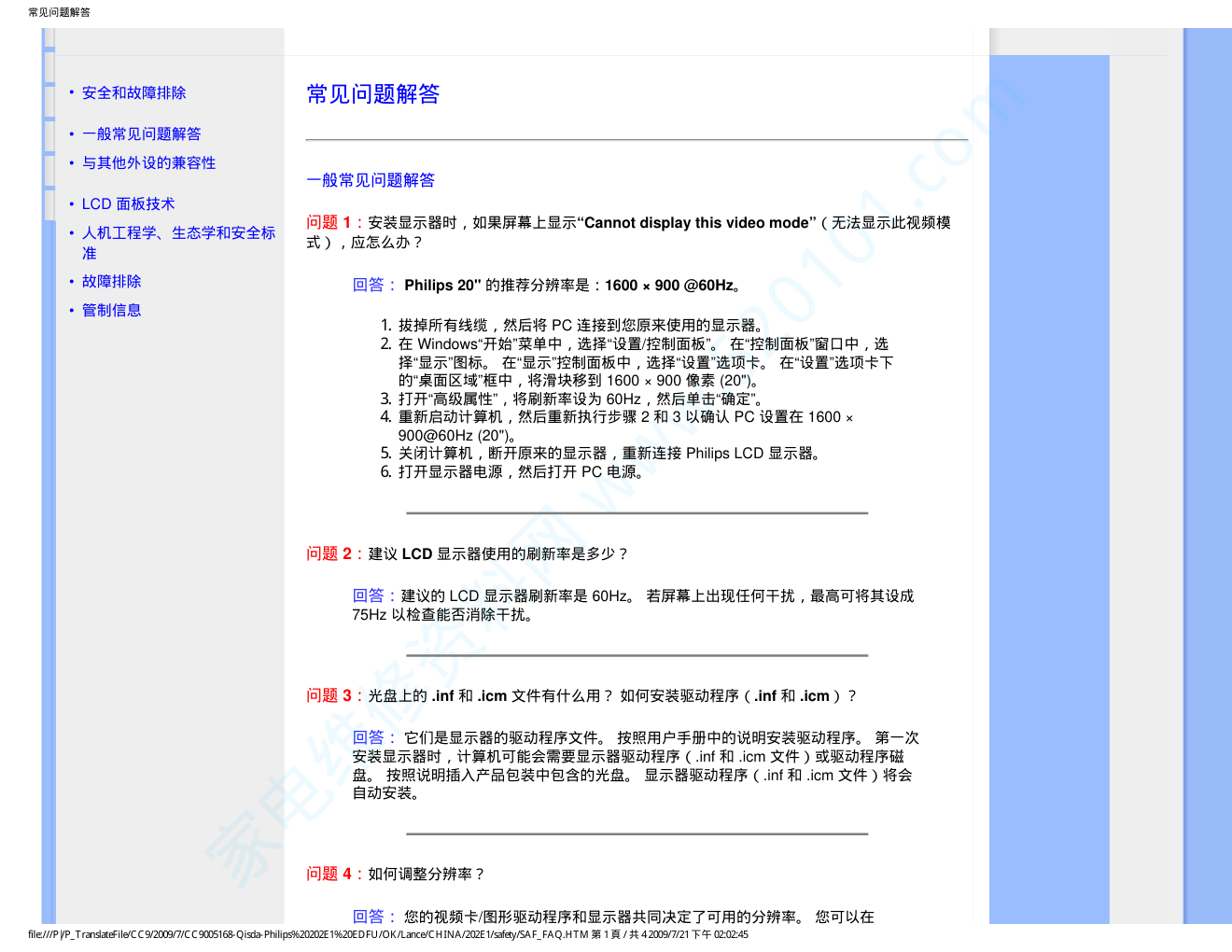Click step 5 about reconnecting the Philips LCD
Viewport: 1232px width, 952px height.
pos(609,454)
